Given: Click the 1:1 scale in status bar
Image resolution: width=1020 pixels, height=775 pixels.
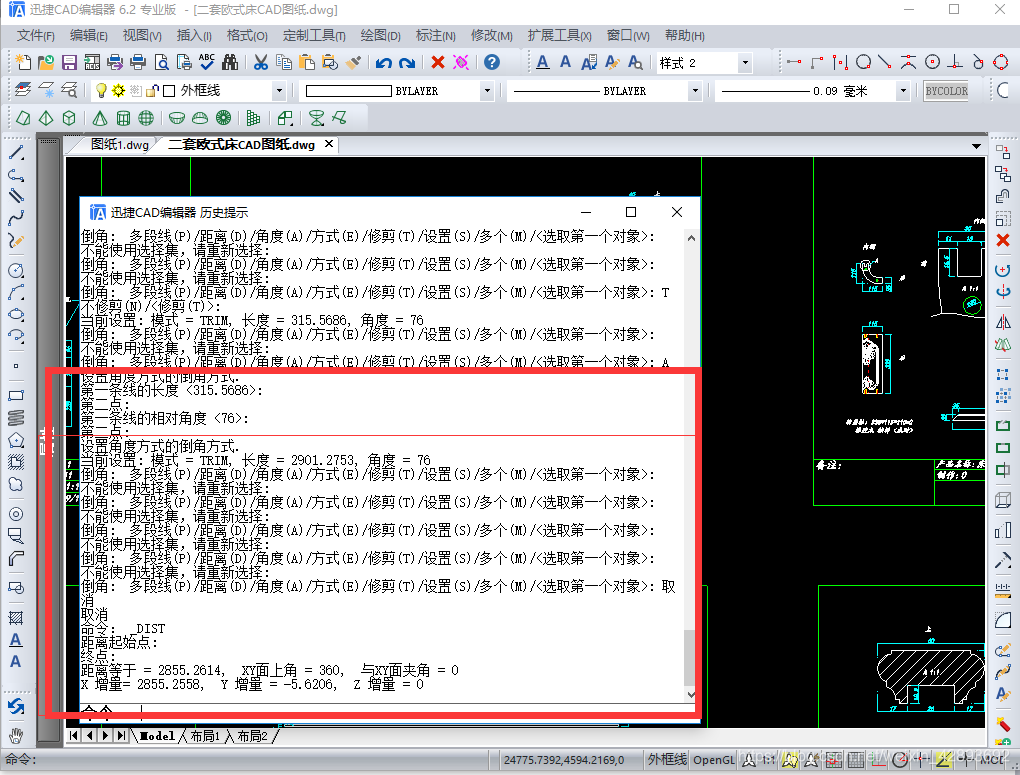Looking at the screenshot, I should (768, 759).
